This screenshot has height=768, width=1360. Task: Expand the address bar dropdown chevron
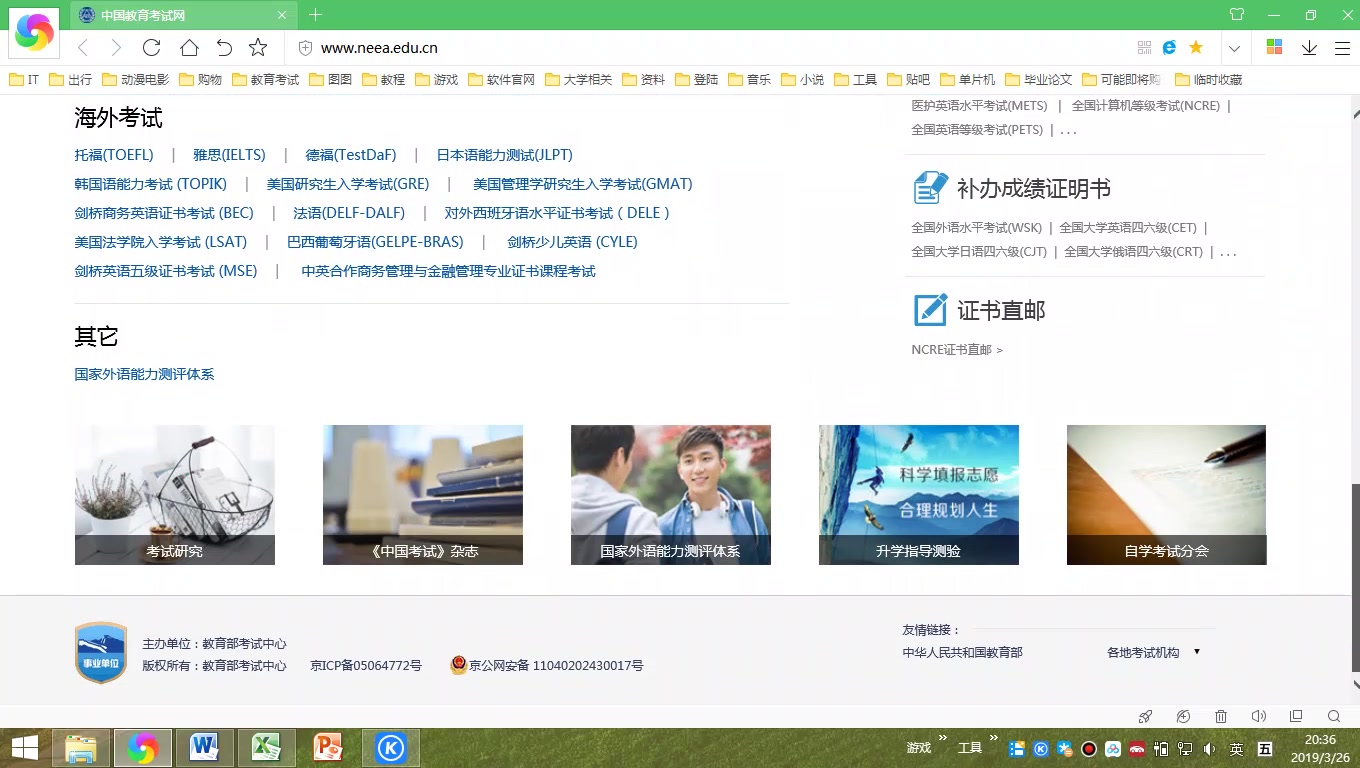tap(1234, 47)
